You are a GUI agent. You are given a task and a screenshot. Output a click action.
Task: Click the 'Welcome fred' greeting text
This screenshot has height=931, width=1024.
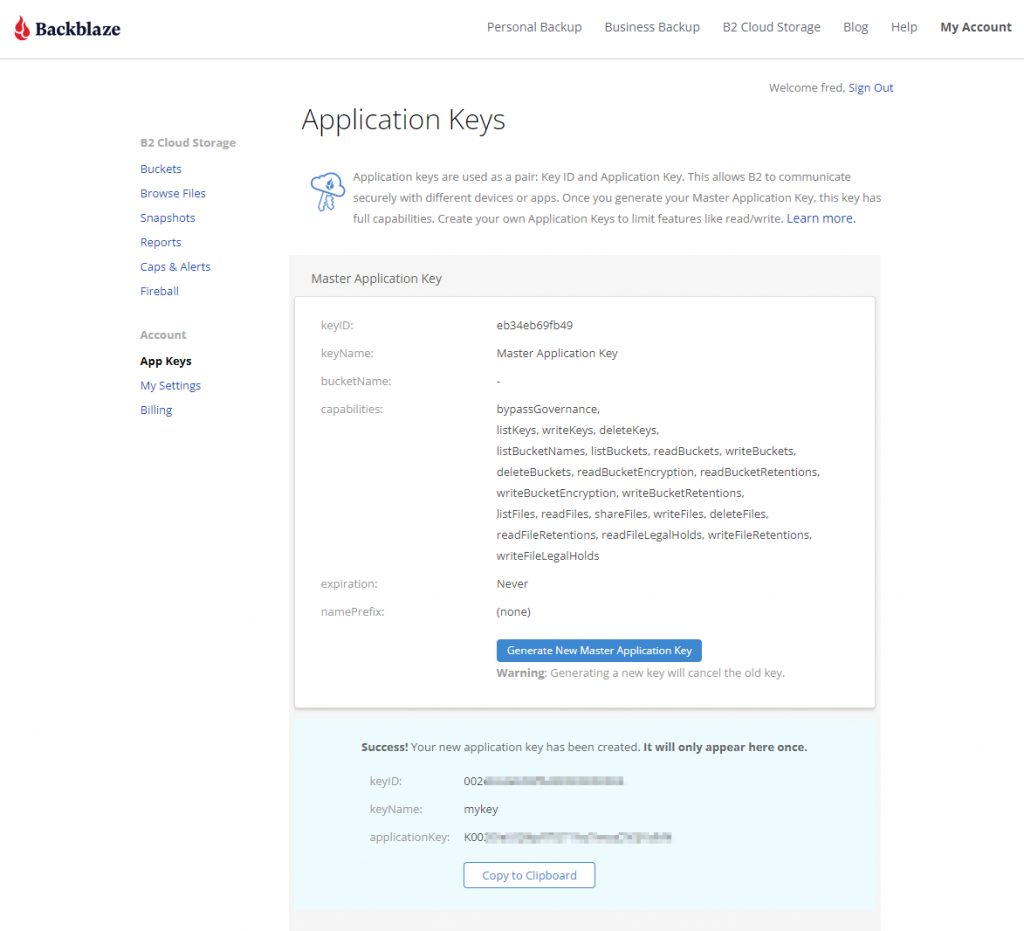[807, 88]
